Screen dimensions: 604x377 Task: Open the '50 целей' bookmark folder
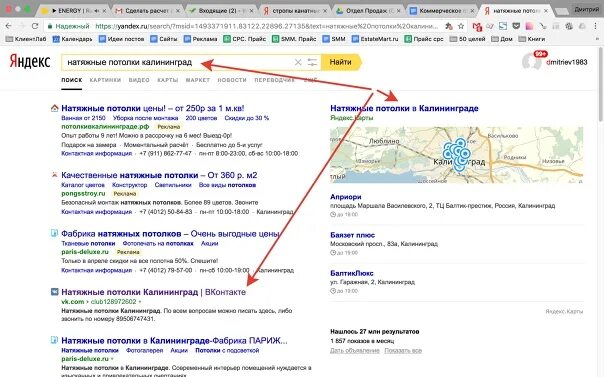tap(468, 39)
